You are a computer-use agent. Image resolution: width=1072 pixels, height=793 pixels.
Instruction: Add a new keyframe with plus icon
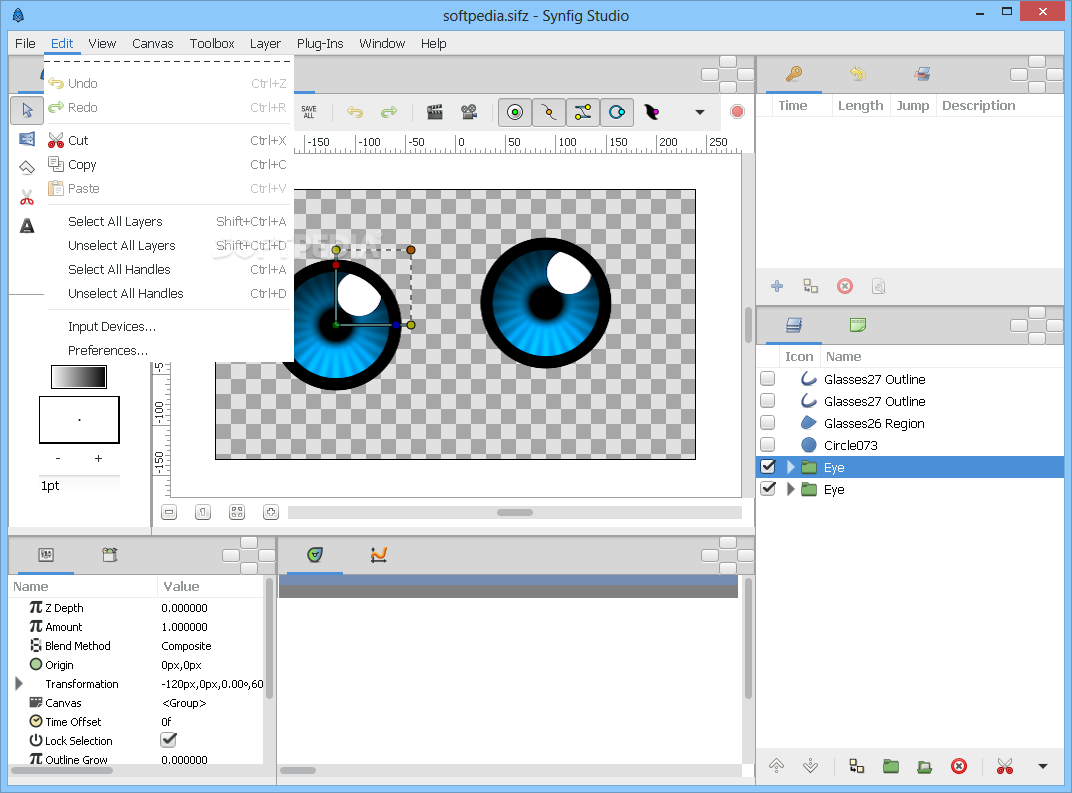(x=777, y=286)
